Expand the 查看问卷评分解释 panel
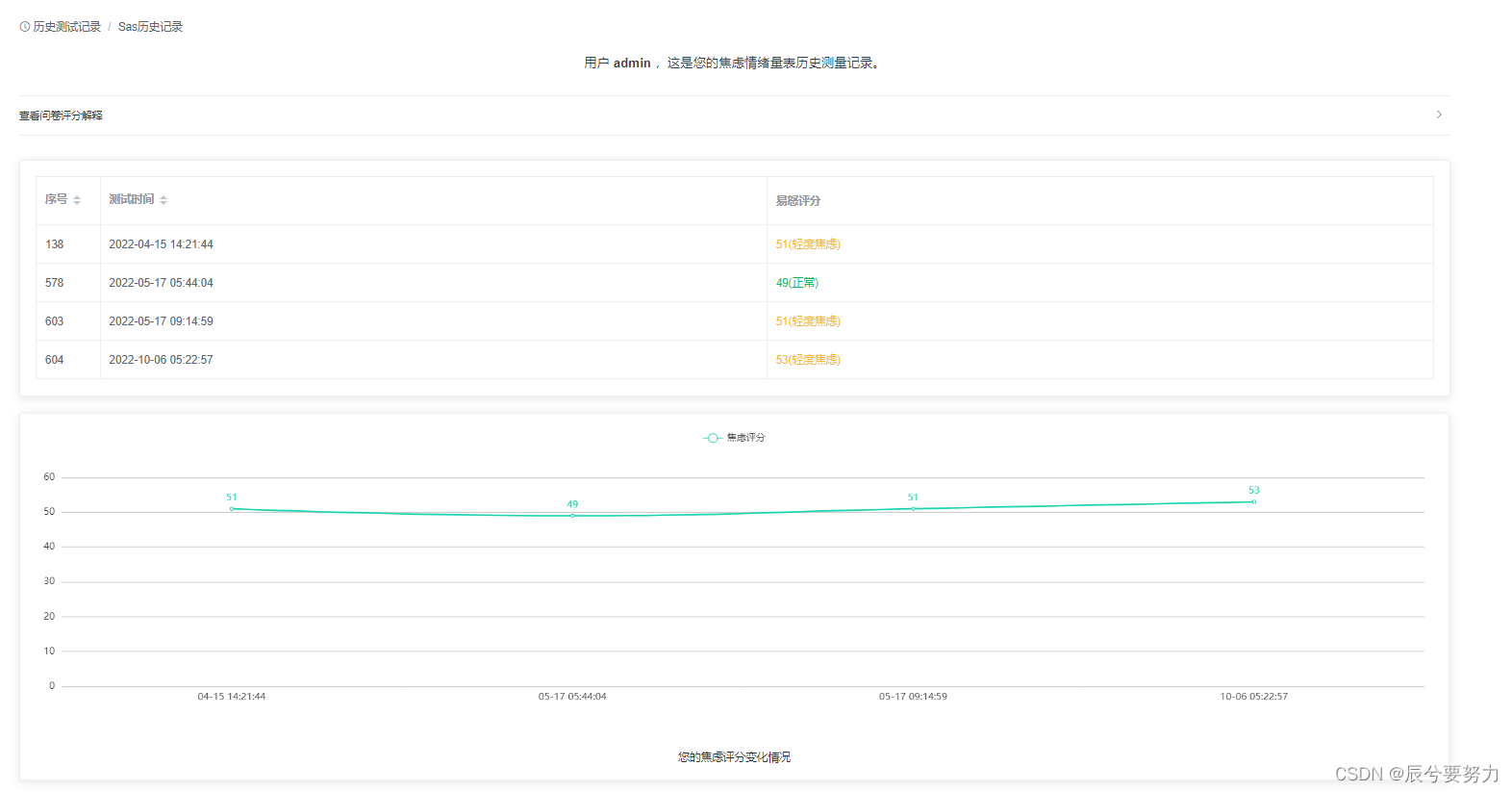 coord(734,115)
